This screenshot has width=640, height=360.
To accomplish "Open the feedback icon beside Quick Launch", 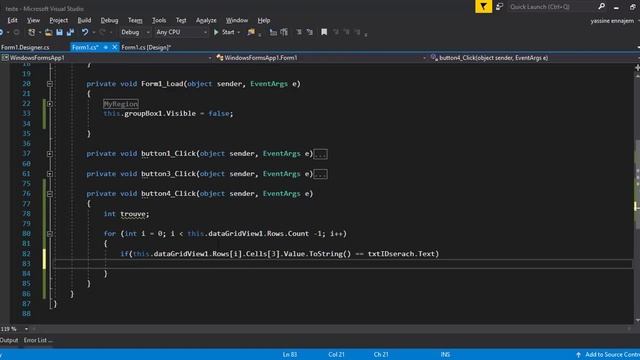I will tap(499, 7).
